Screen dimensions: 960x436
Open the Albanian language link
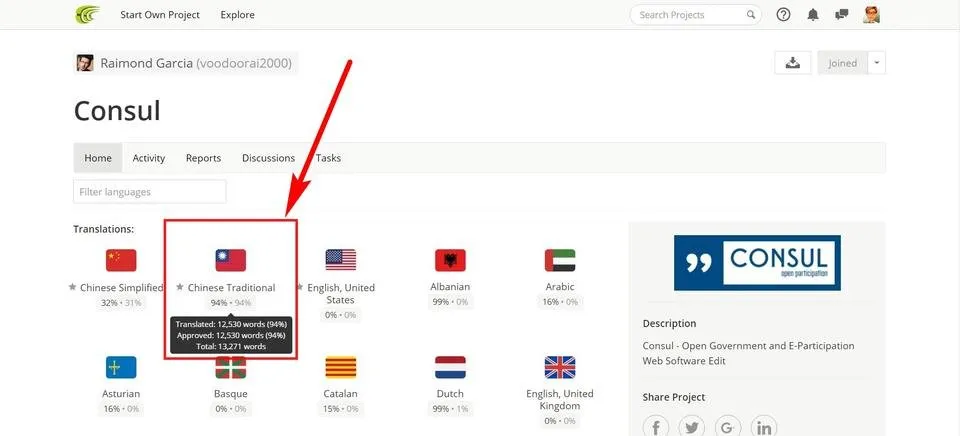450,287
